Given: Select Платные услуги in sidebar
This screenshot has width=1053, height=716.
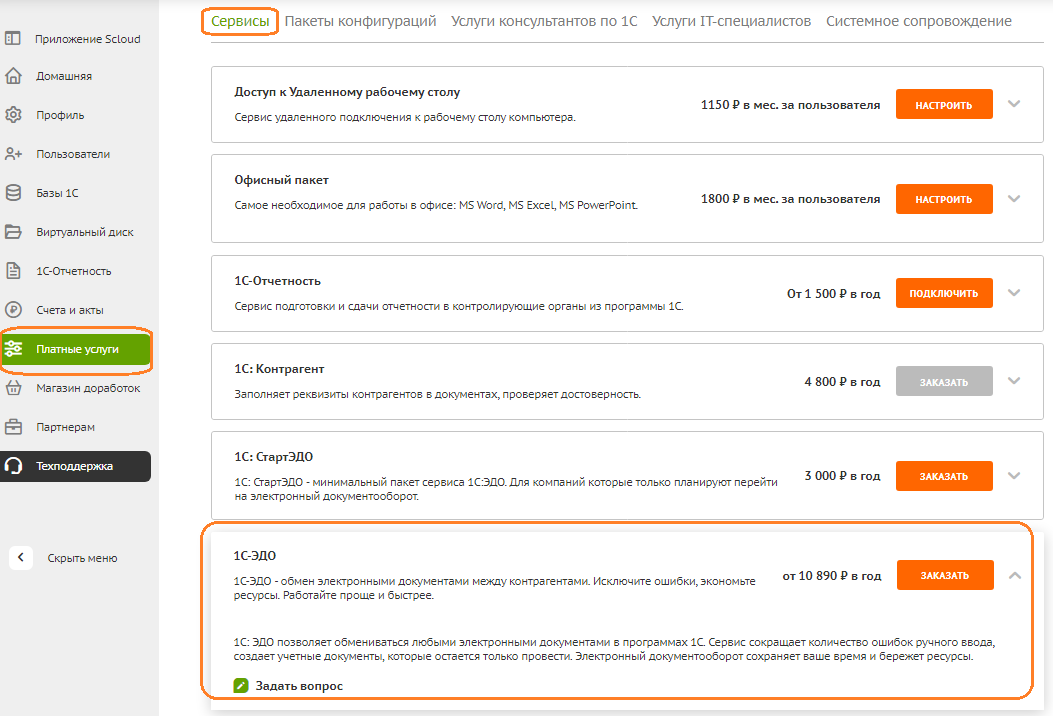Looking at the screenshot, I should [75, 349].
